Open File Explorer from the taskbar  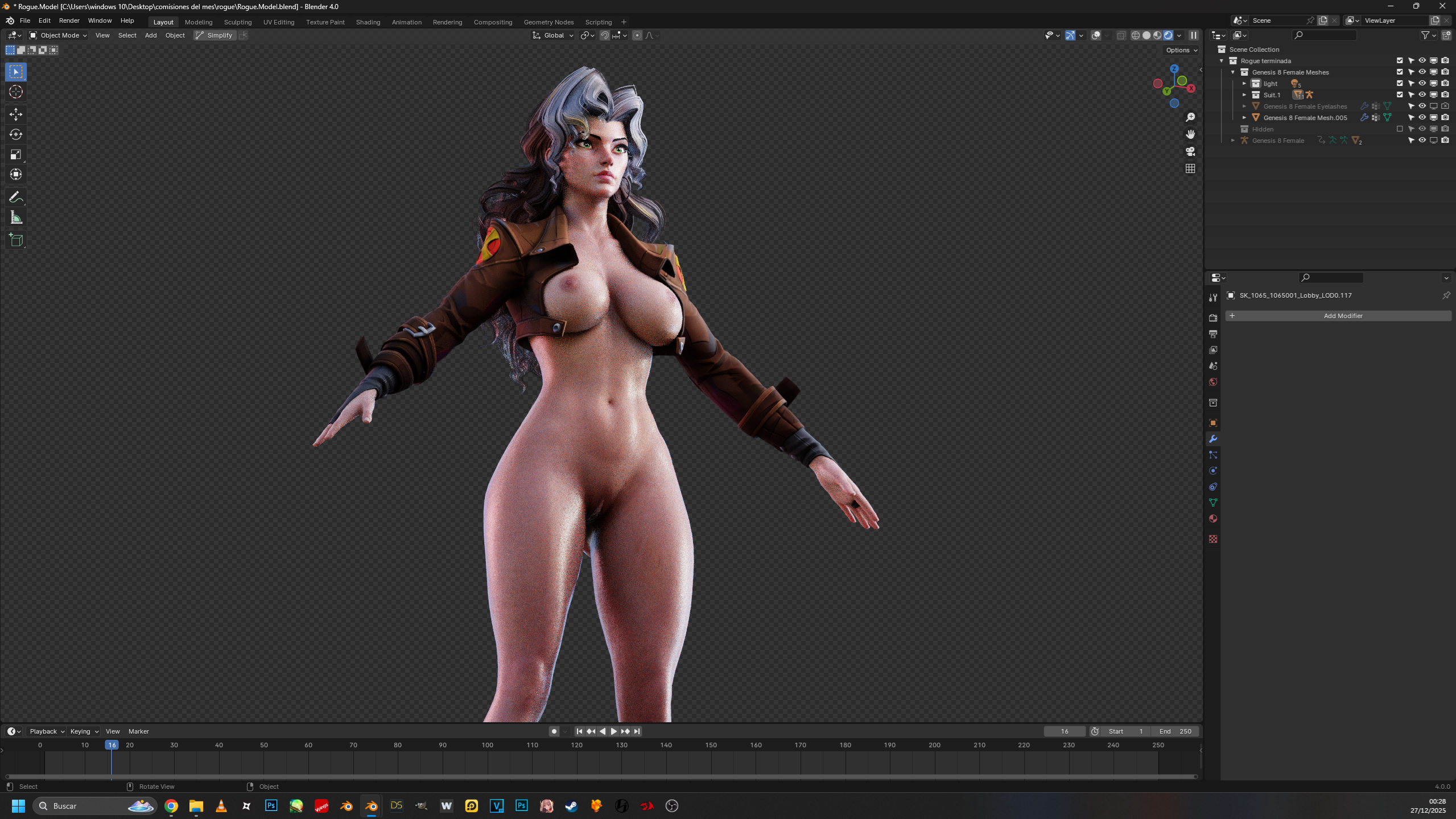pyautogui.click(x=196, y=806)
